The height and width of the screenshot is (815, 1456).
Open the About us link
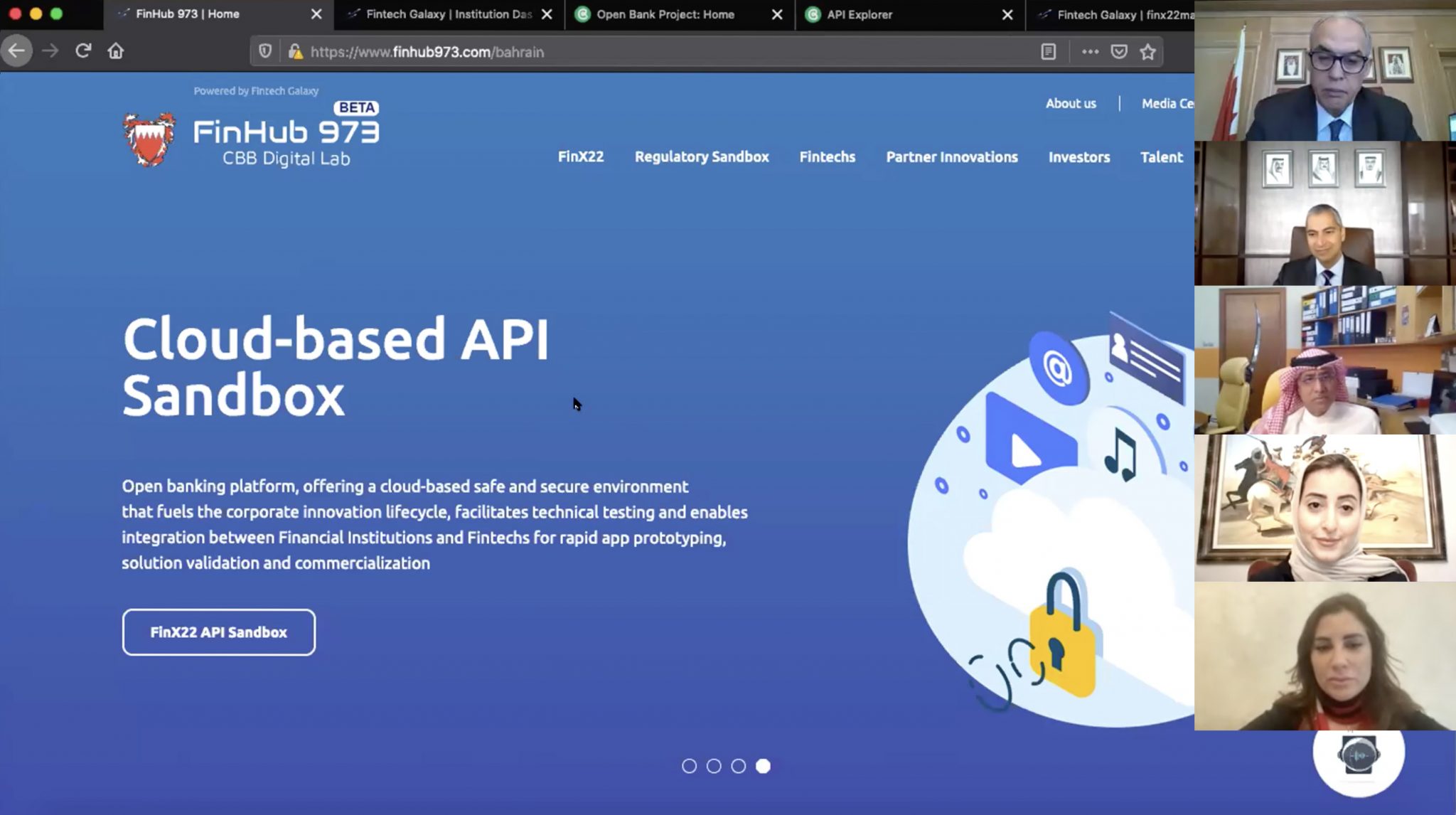click(1071, 104)
